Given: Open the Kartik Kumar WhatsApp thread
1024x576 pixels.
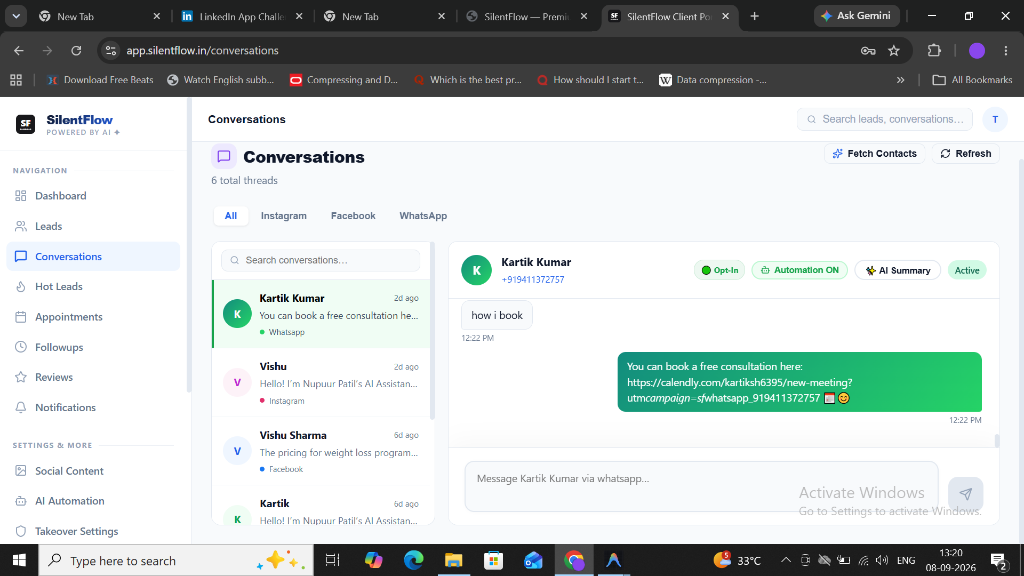Looking at the screenshot, I should [x=321, y=314].
